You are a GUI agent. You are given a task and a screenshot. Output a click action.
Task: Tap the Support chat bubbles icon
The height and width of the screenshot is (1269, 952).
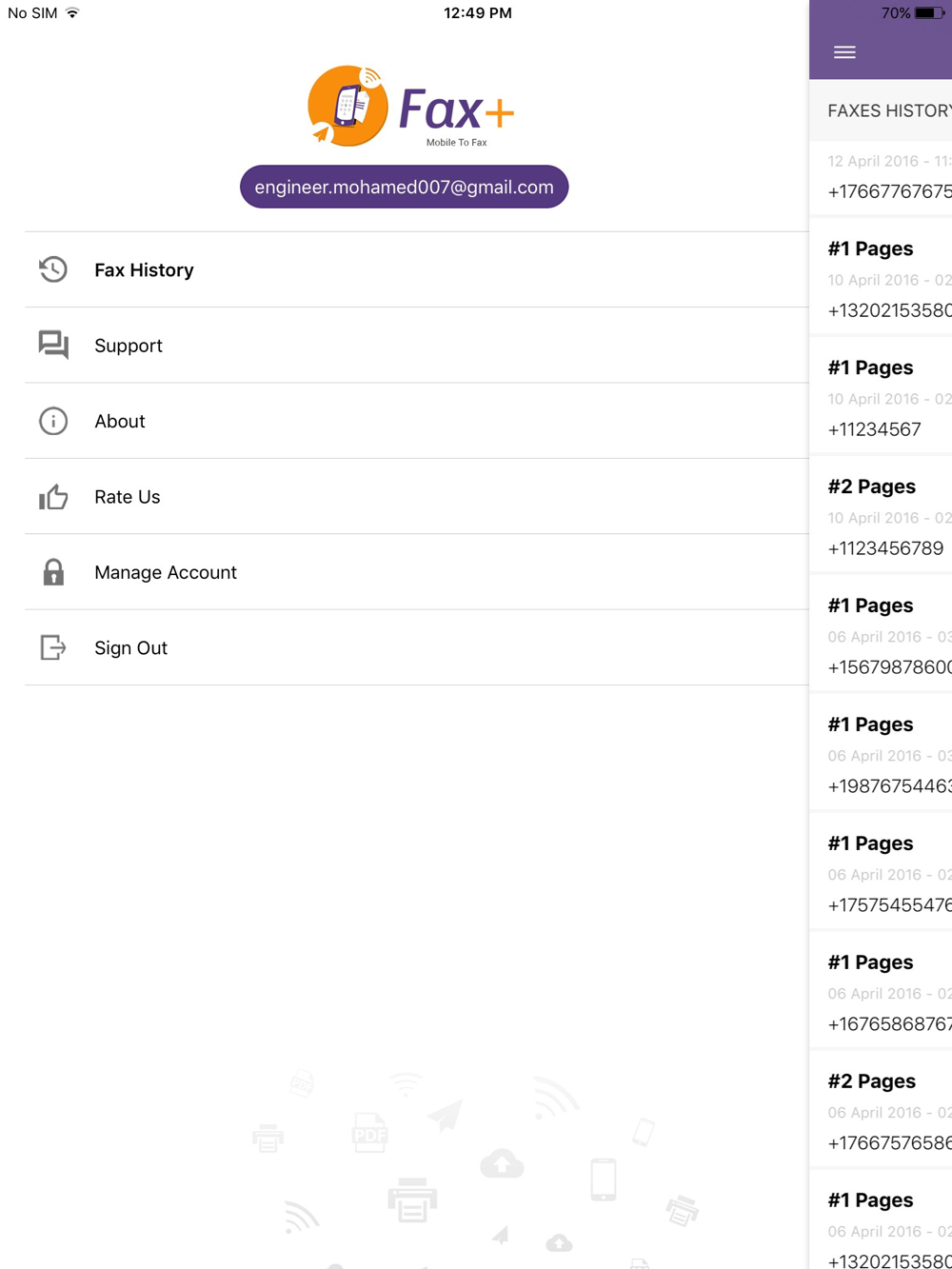click(53, 345)
